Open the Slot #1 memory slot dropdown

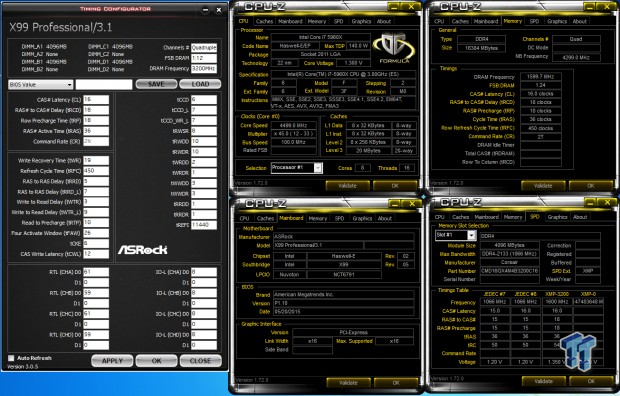[x=455, y=235]
